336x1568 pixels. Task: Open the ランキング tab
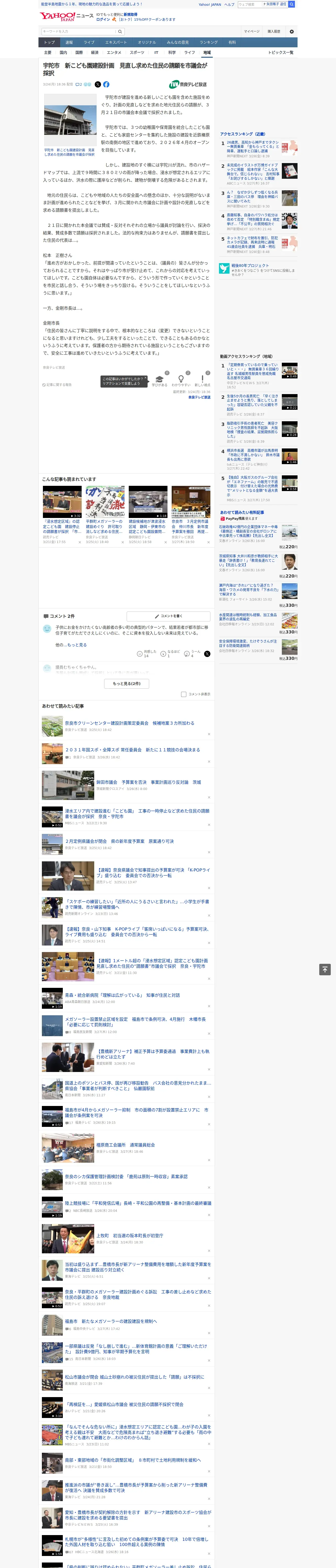coord(209,43)
